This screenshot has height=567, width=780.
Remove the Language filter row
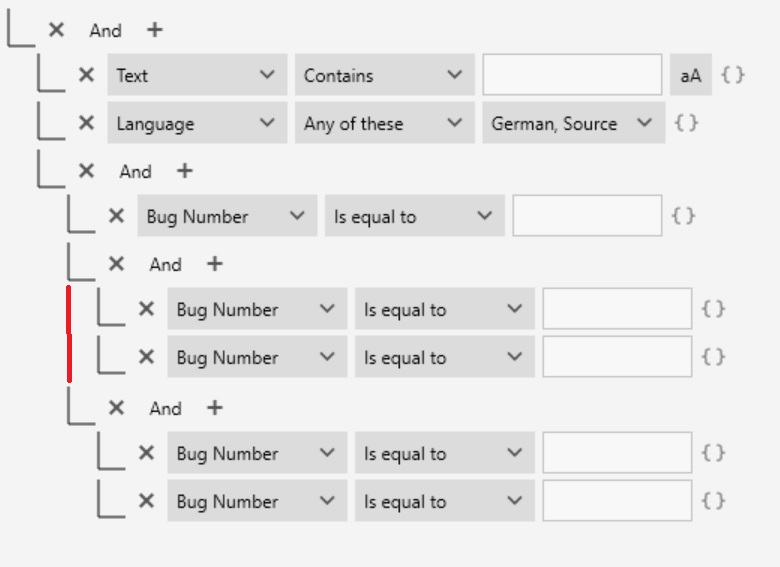pos(86,123)
